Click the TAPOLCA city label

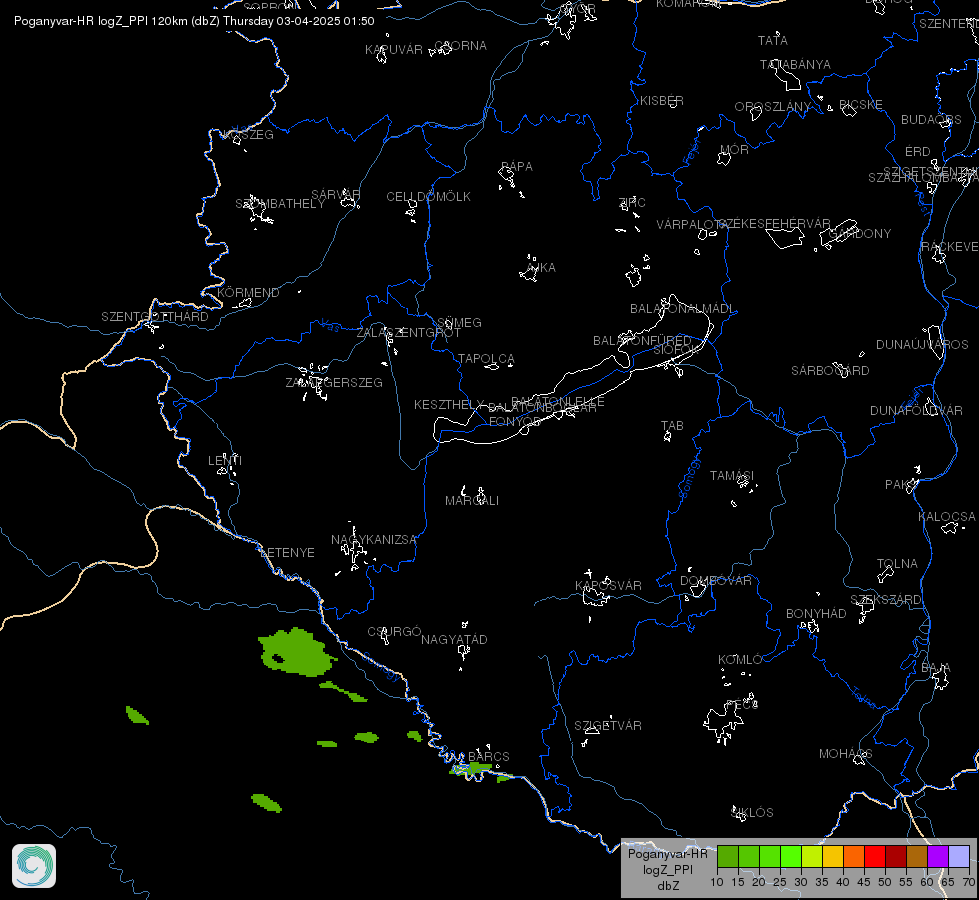coord(486,359)
